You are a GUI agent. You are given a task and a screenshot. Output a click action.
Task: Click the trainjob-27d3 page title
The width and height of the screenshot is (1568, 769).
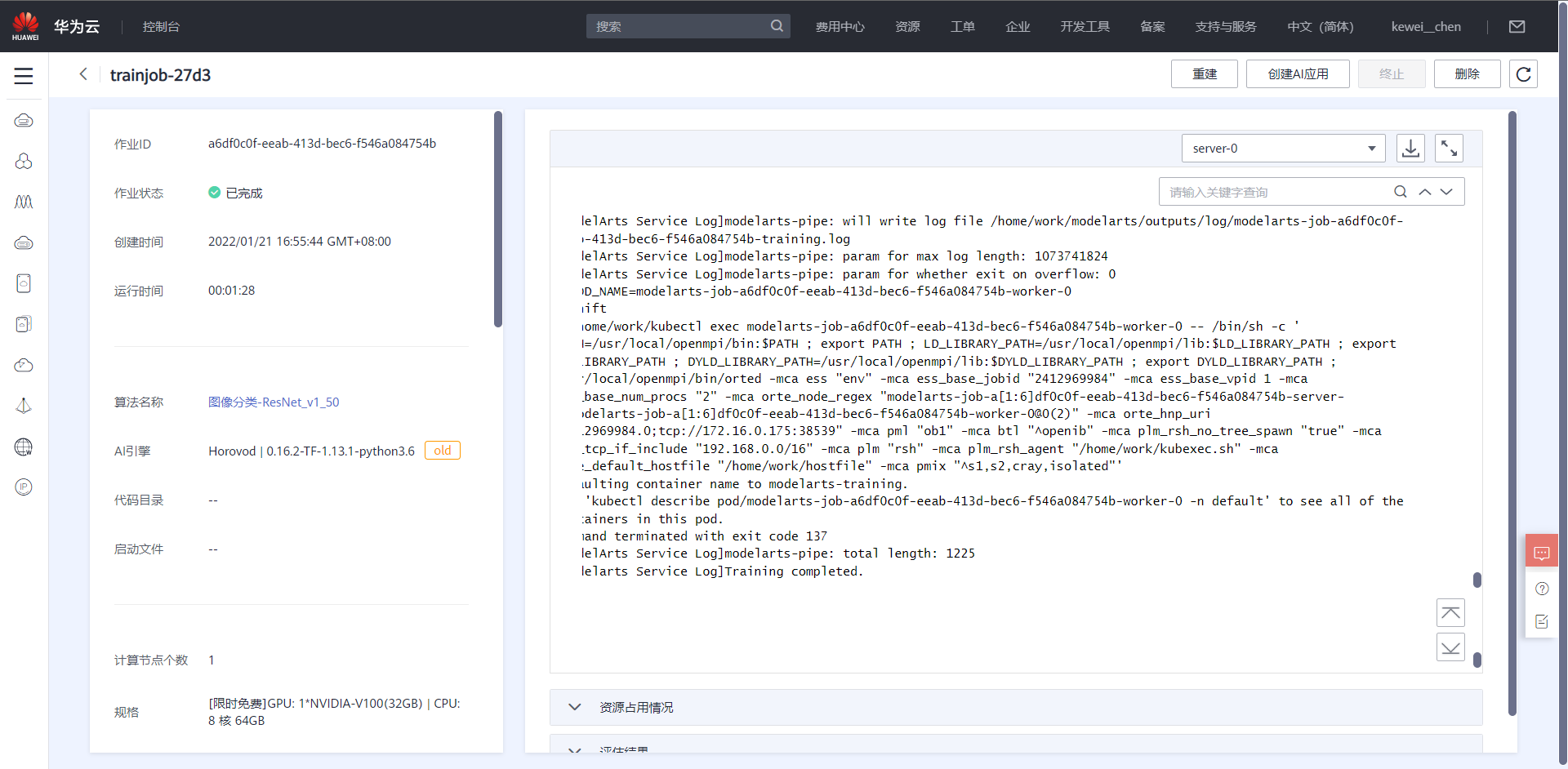[x=160, y=75]
